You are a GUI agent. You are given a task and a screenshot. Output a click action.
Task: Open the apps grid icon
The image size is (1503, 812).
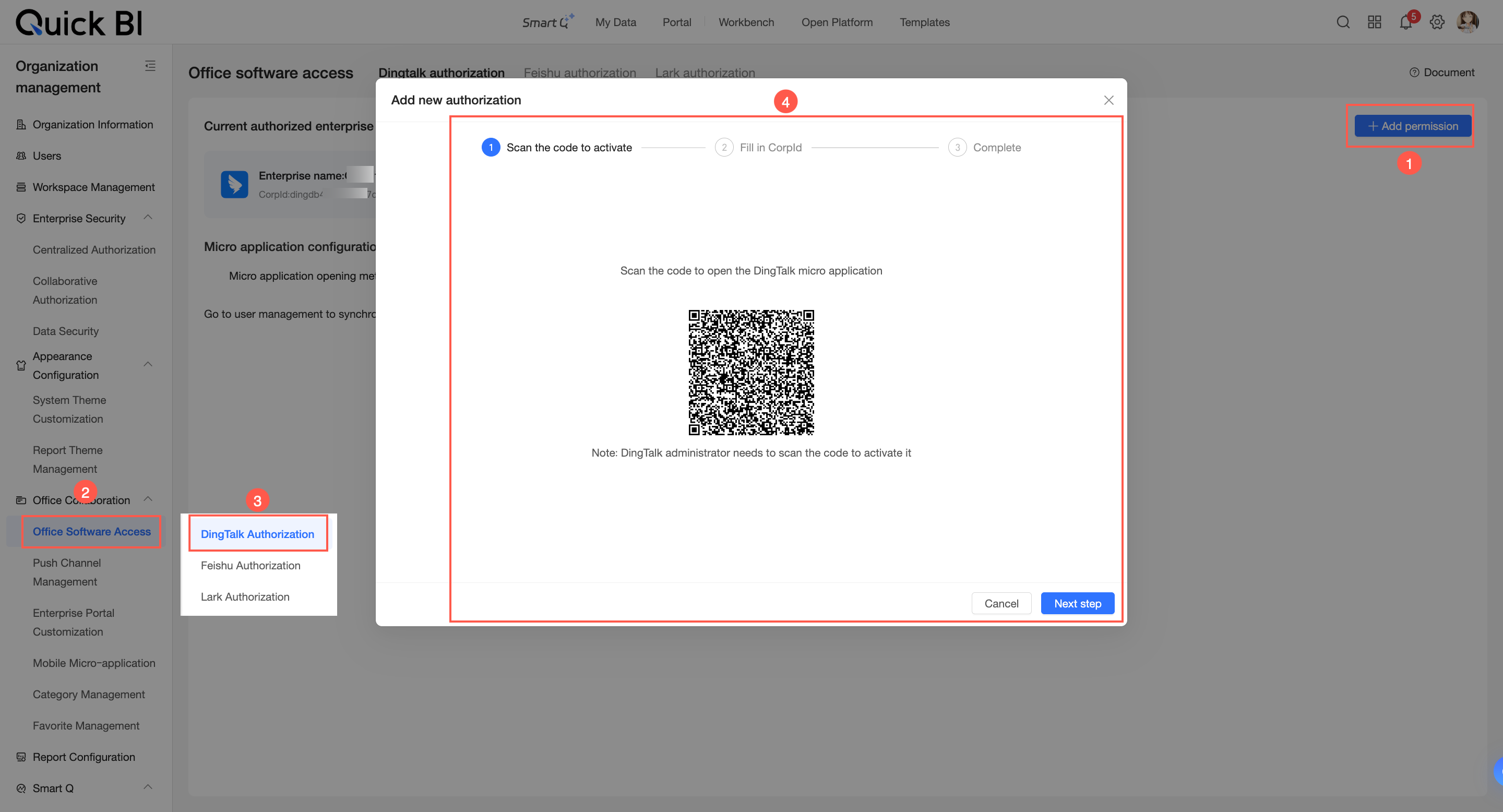click(1374, 22)
